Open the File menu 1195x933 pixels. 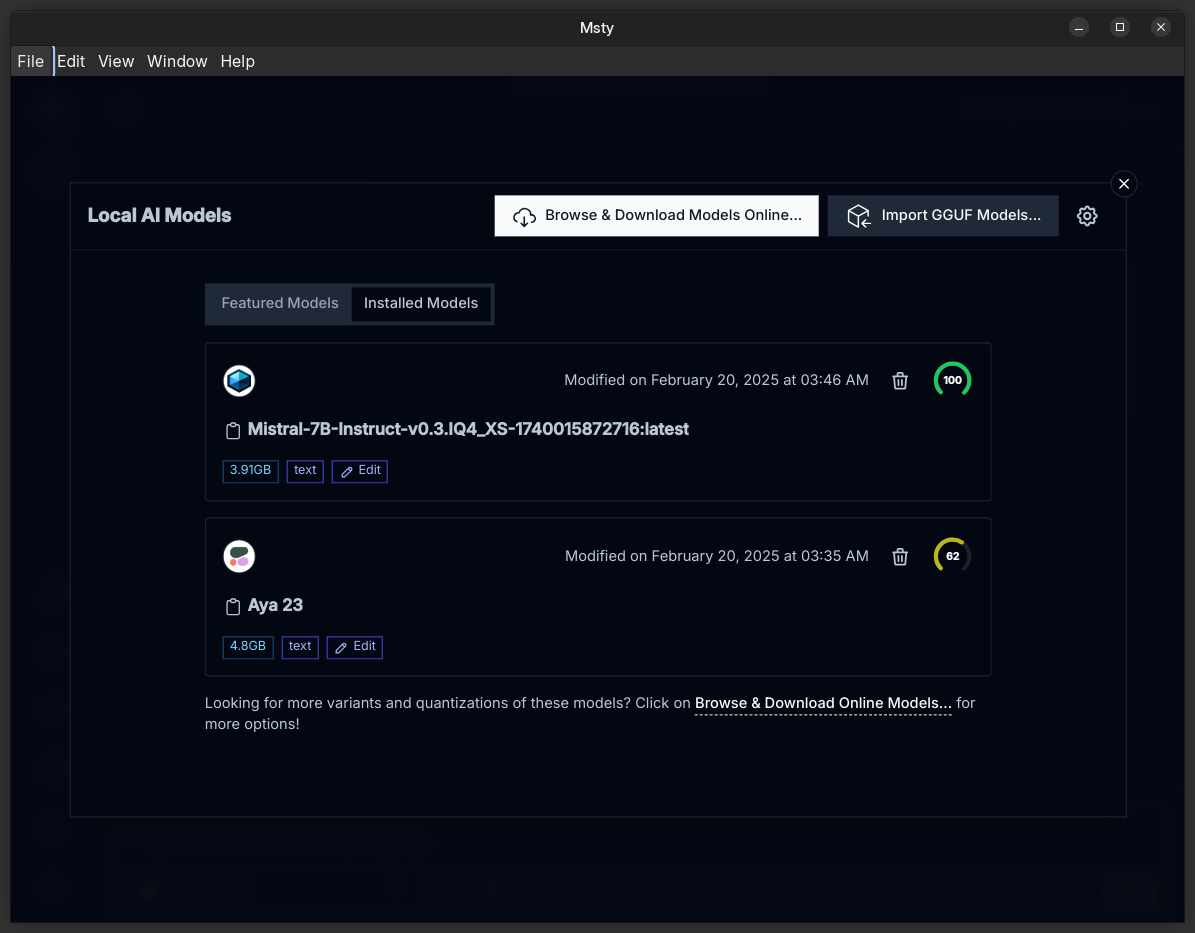tap(31, 61)
